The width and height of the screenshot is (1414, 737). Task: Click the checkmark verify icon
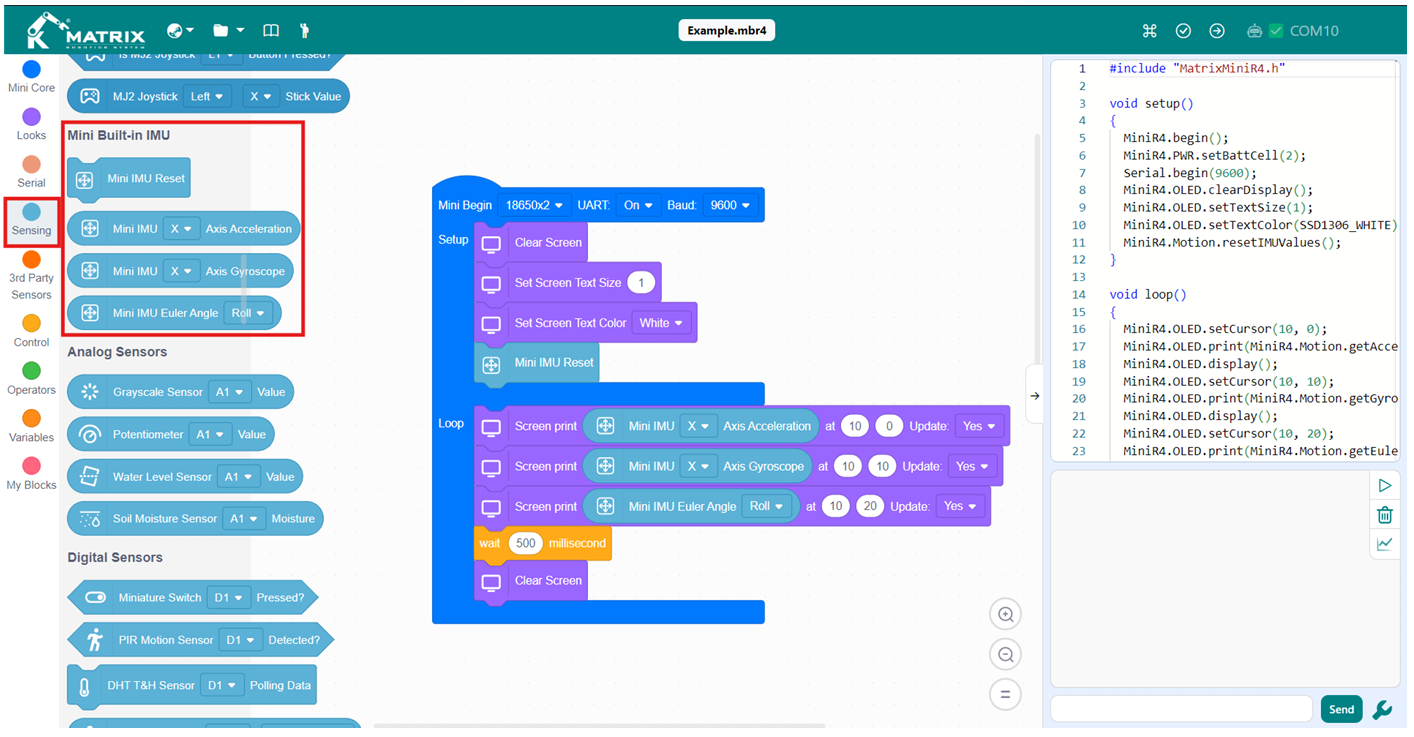coord(1183,31)
